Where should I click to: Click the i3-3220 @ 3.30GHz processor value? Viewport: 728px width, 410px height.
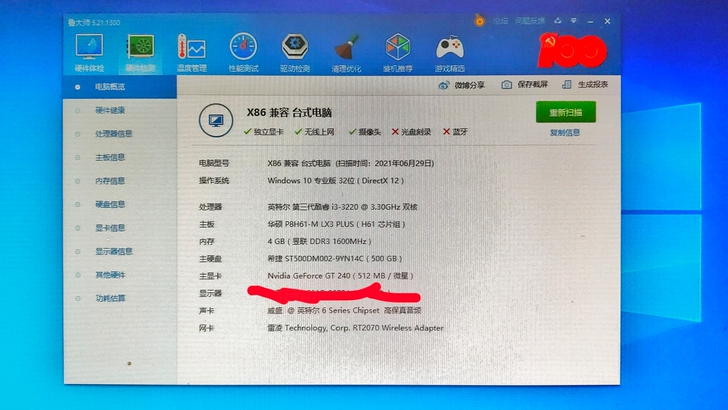[342, 207]
